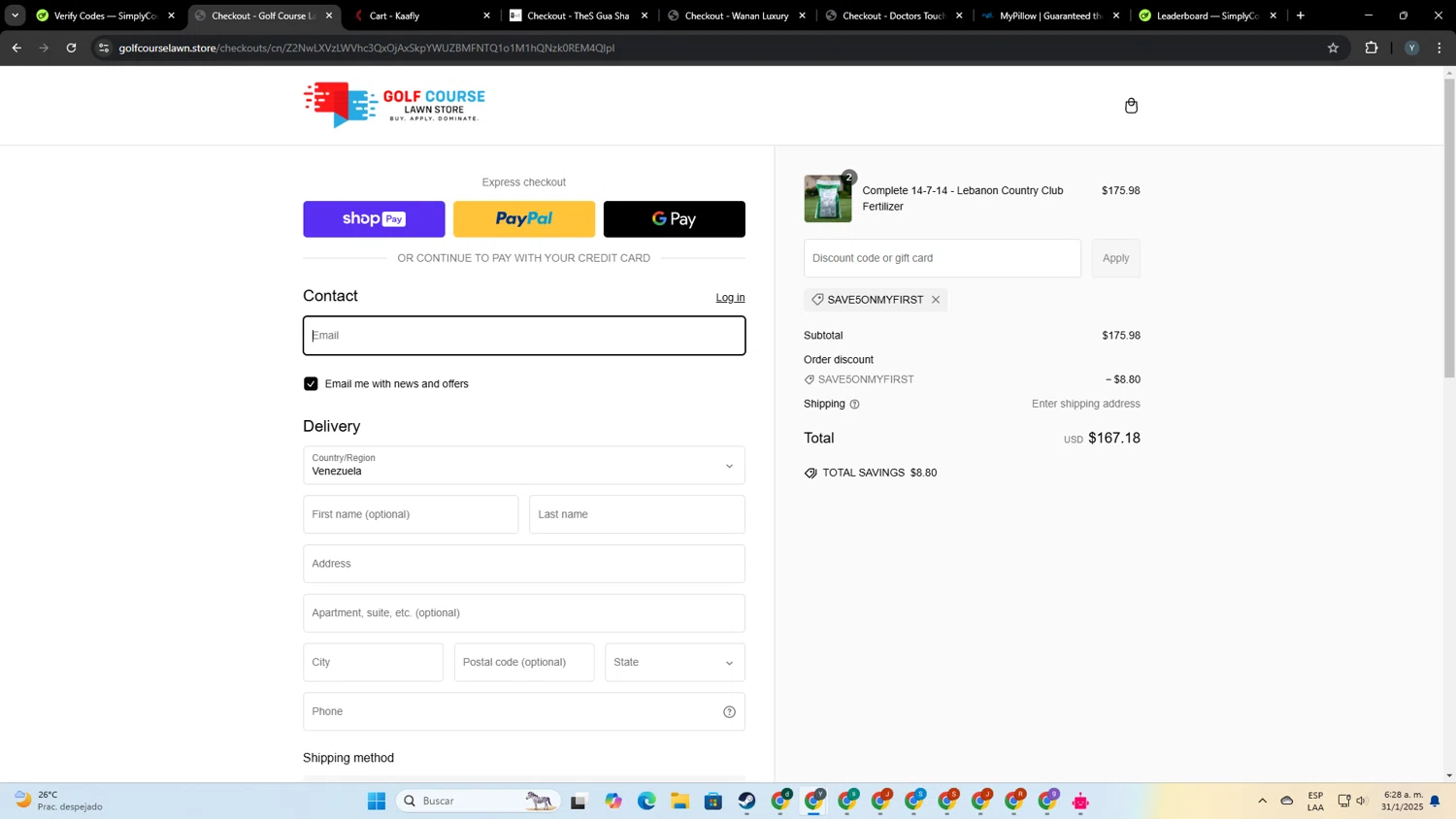
Task: Open the Country/Region dropdown
Action: (x=523, y=466)
